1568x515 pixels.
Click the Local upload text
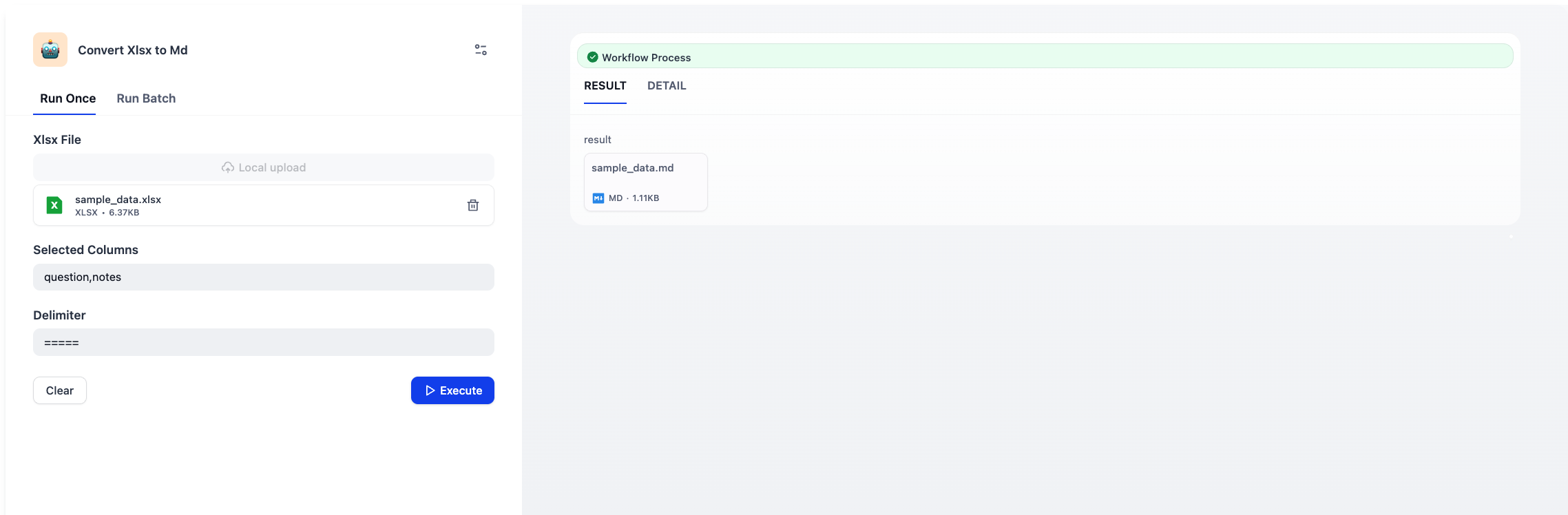coord(272,167)
